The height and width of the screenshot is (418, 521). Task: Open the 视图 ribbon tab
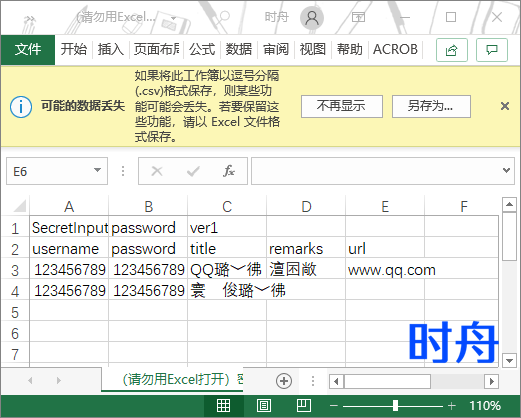coord(313,50)
